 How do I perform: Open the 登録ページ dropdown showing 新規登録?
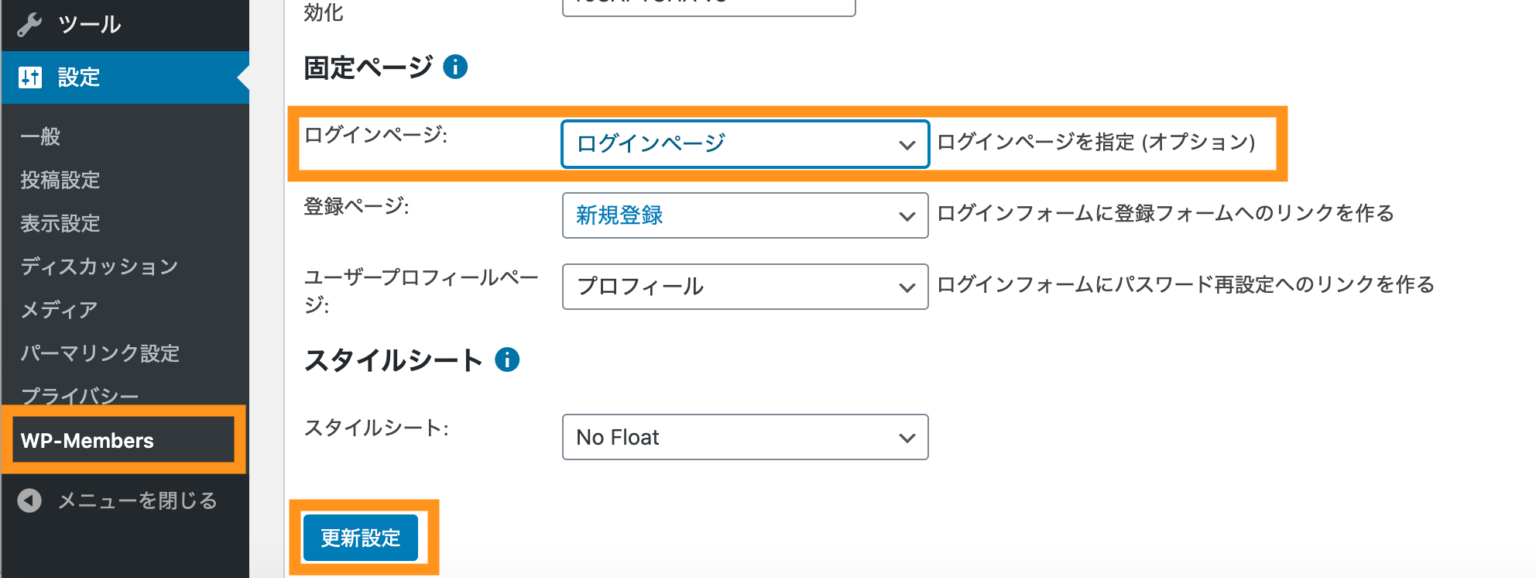(x=745, y=215)
